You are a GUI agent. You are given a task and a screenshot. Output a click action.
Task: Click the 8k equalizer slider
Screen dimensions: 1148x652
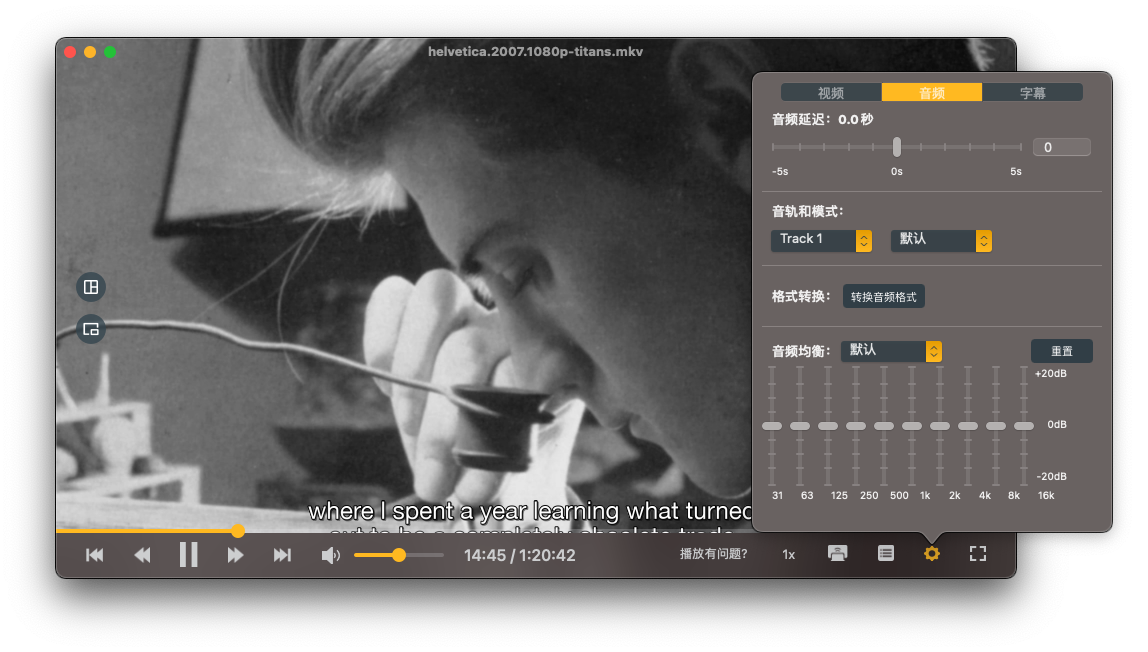(996, 426)
